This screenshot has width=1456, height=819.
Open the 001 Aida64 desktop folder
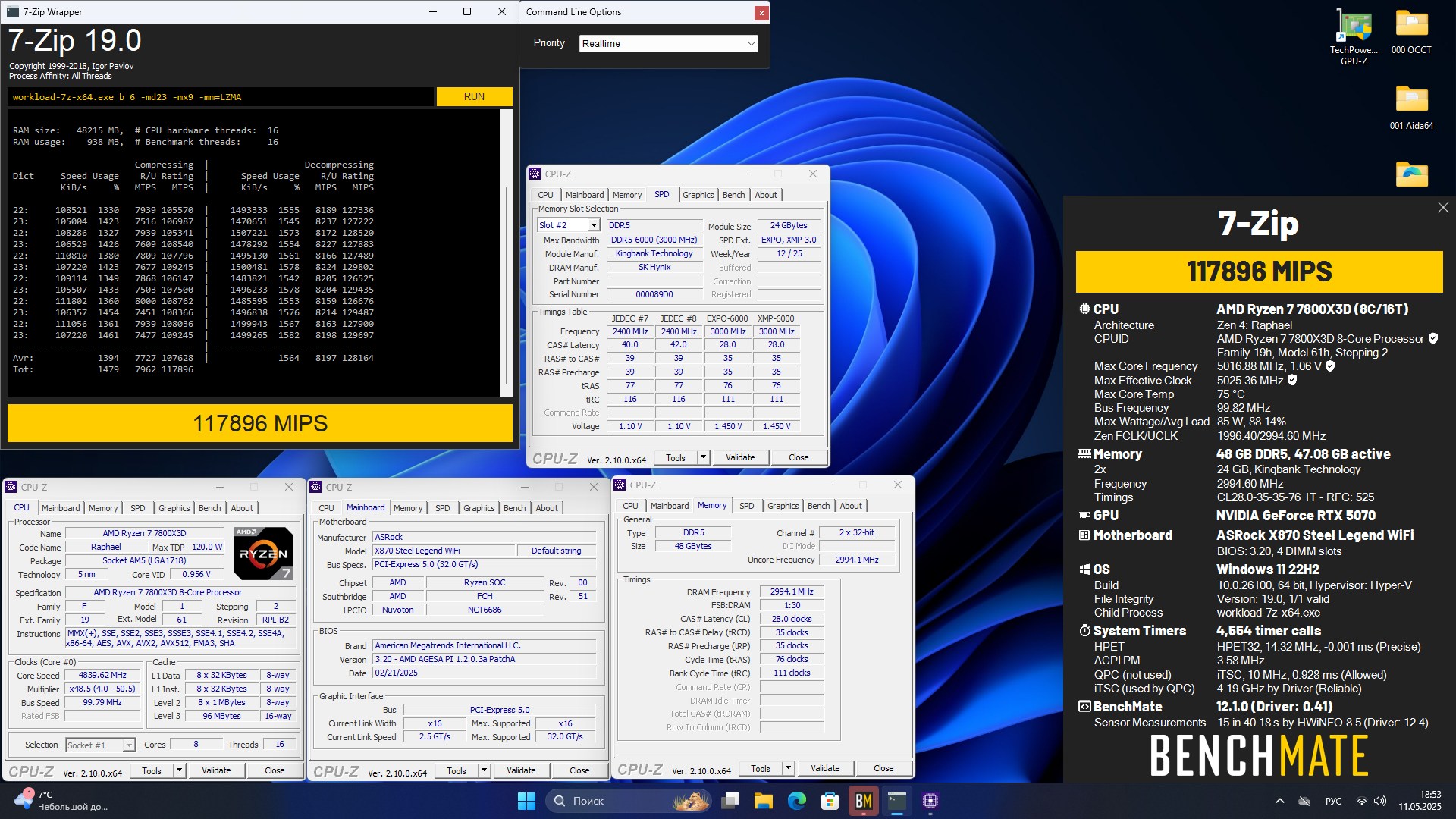coord(1411,108)
